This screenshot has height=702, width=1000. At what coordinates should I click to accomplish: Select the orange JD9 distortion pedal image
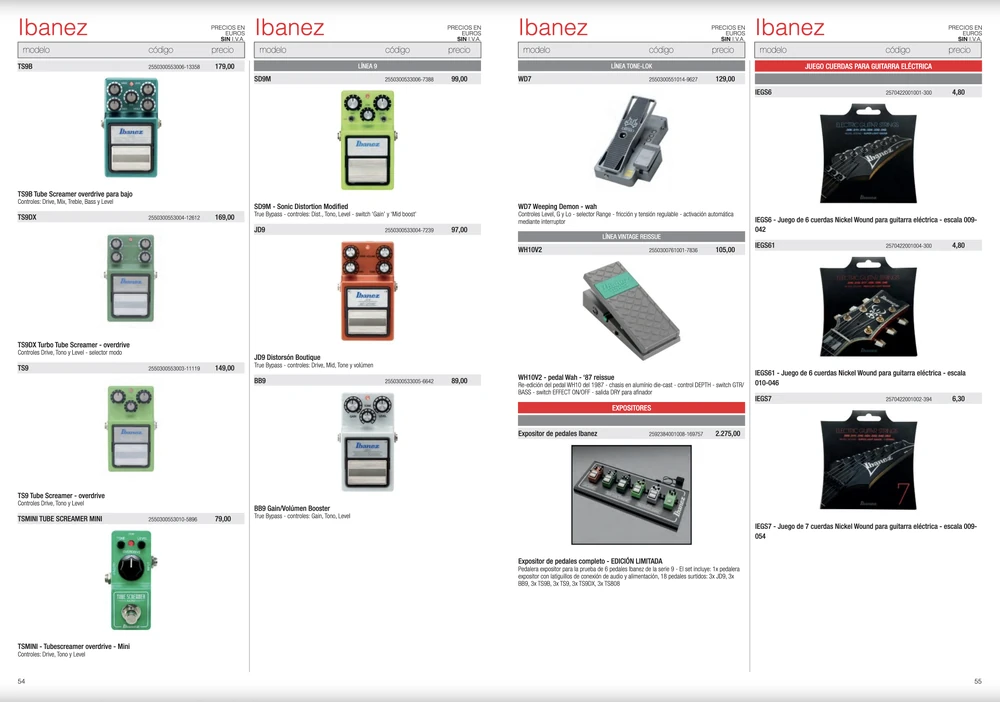[x=367, y=291]
